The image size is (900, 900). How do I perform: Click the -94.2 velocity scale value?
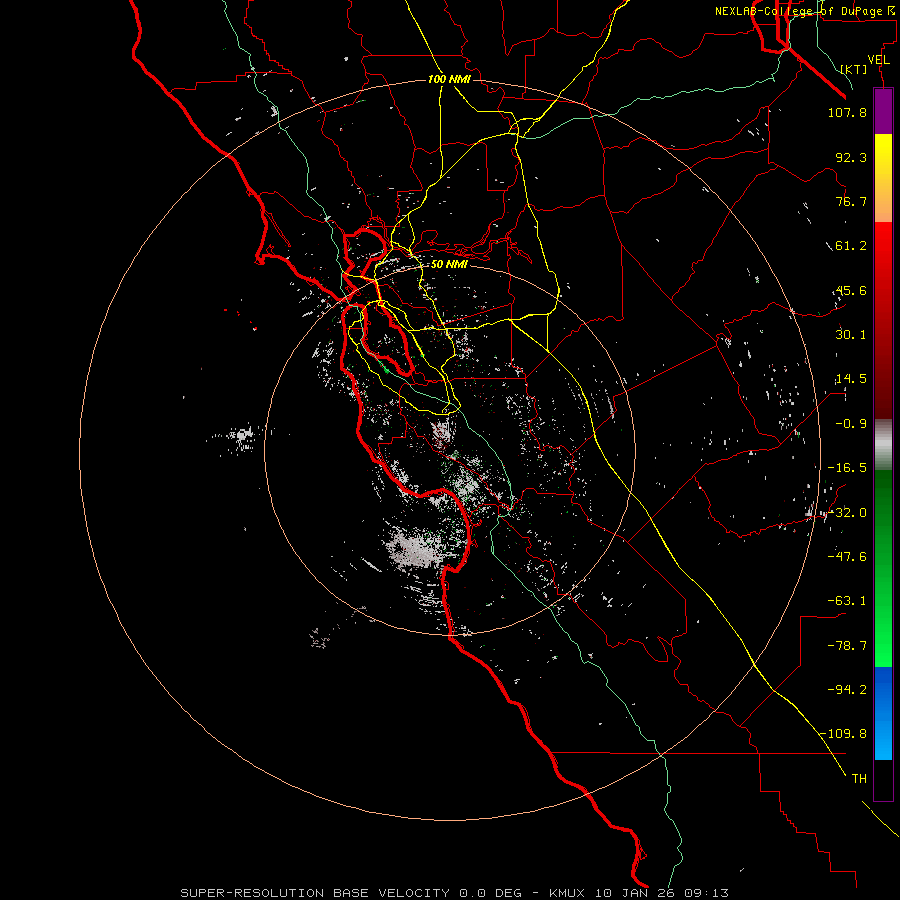tap(847, 689)
